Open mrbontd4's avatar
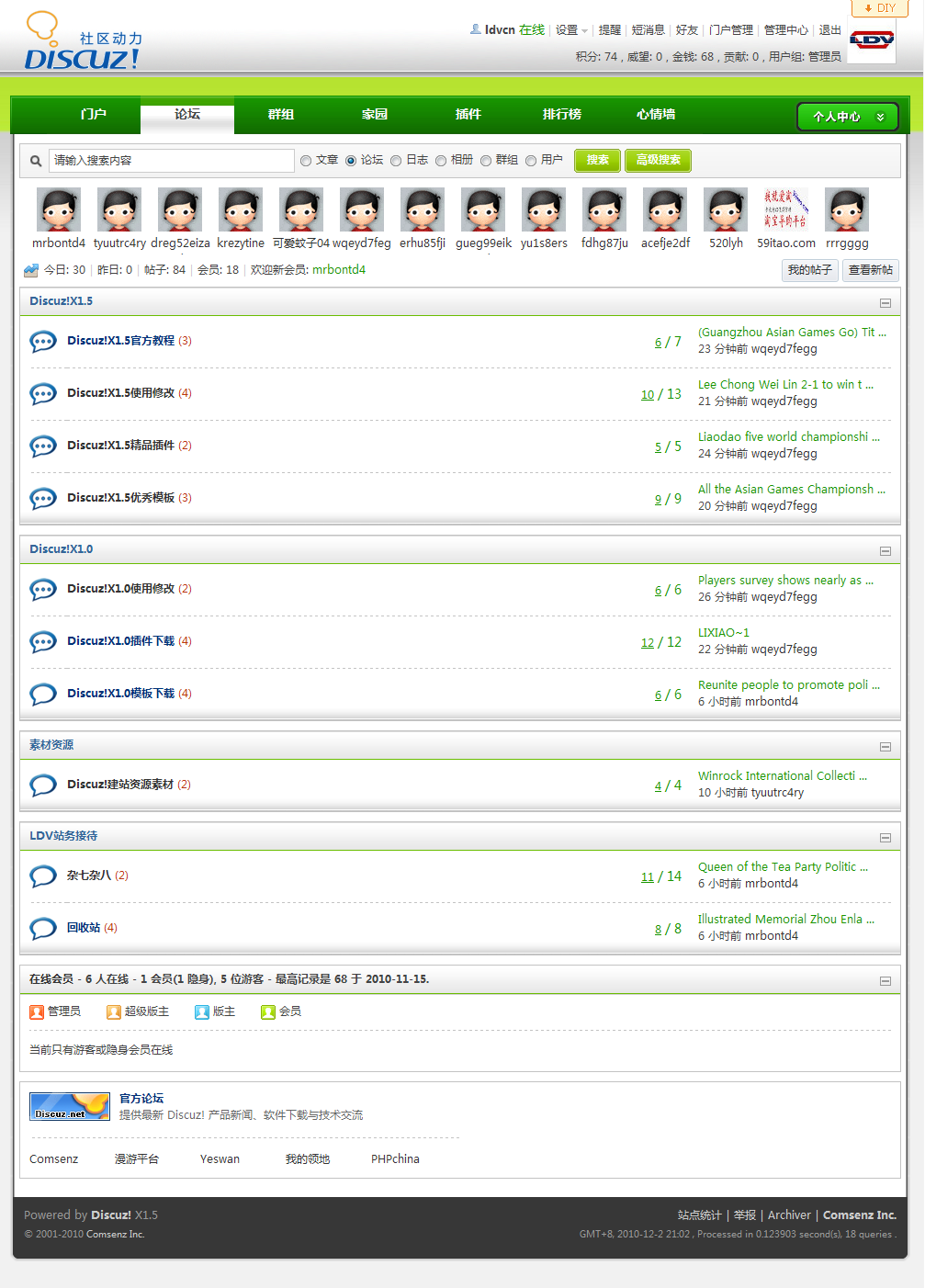The height and width of the screenshot is (1288, 925). tap(59, 209)
